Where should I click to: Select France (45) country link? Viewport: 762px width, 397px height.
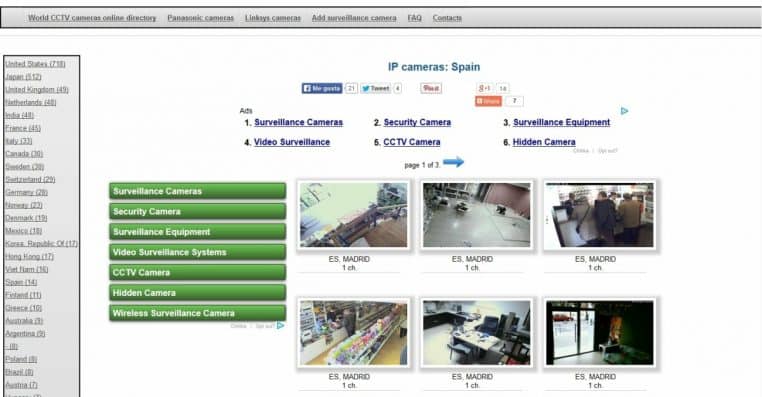[23, 128]
